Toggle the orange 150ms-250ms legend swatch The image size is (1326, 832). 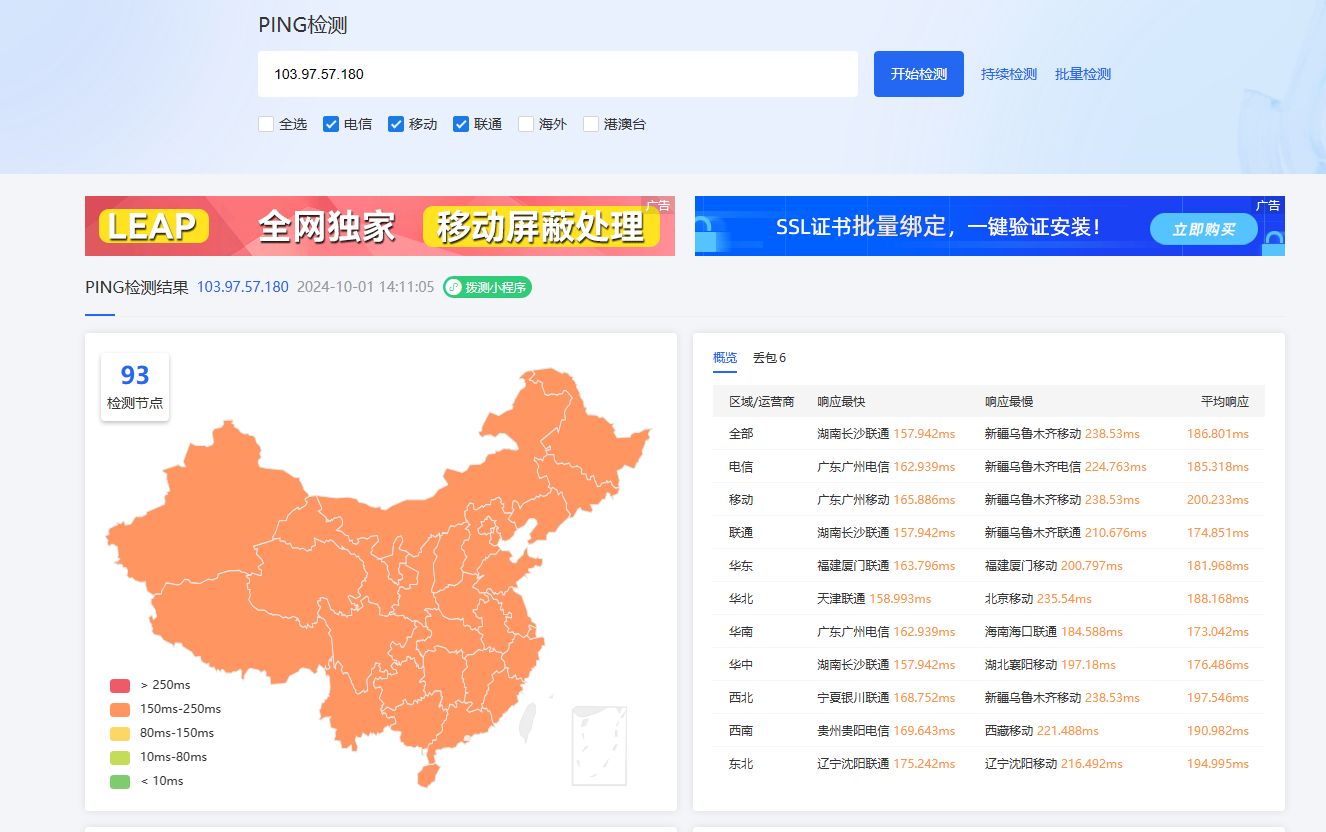(120, 709)
